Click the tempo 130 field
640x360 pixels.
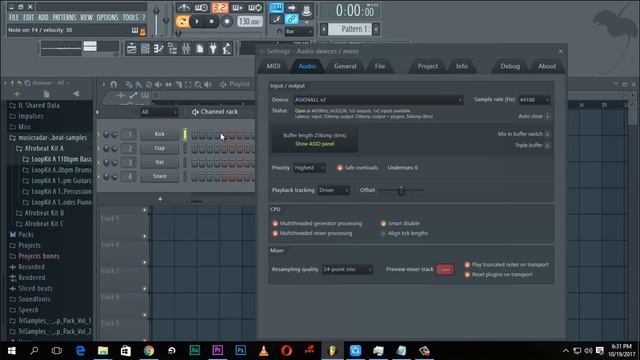tap(249, 21)
